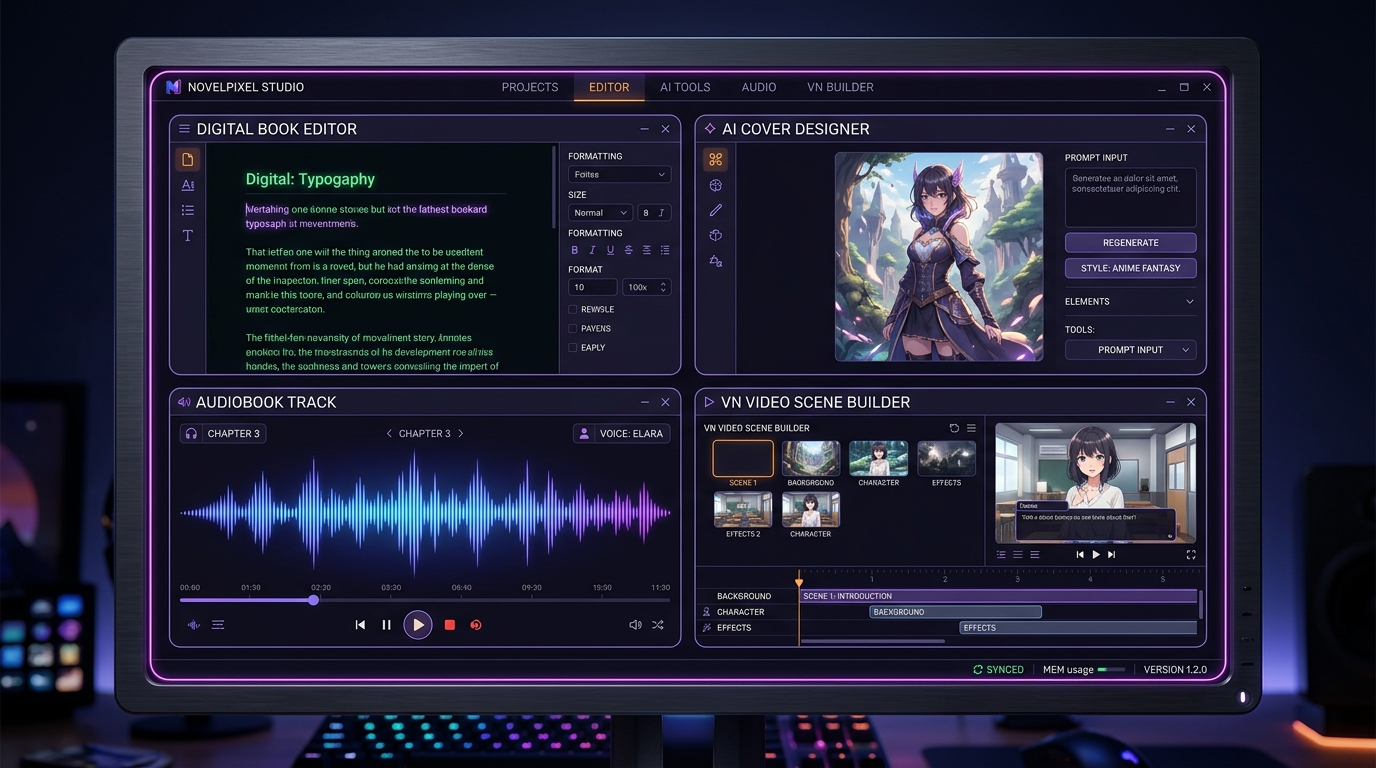Select the 3D globe tool in Cover Designer
Image resolution: width=1376 pixels, height=768 pixels.
click(x=715, y=185)
